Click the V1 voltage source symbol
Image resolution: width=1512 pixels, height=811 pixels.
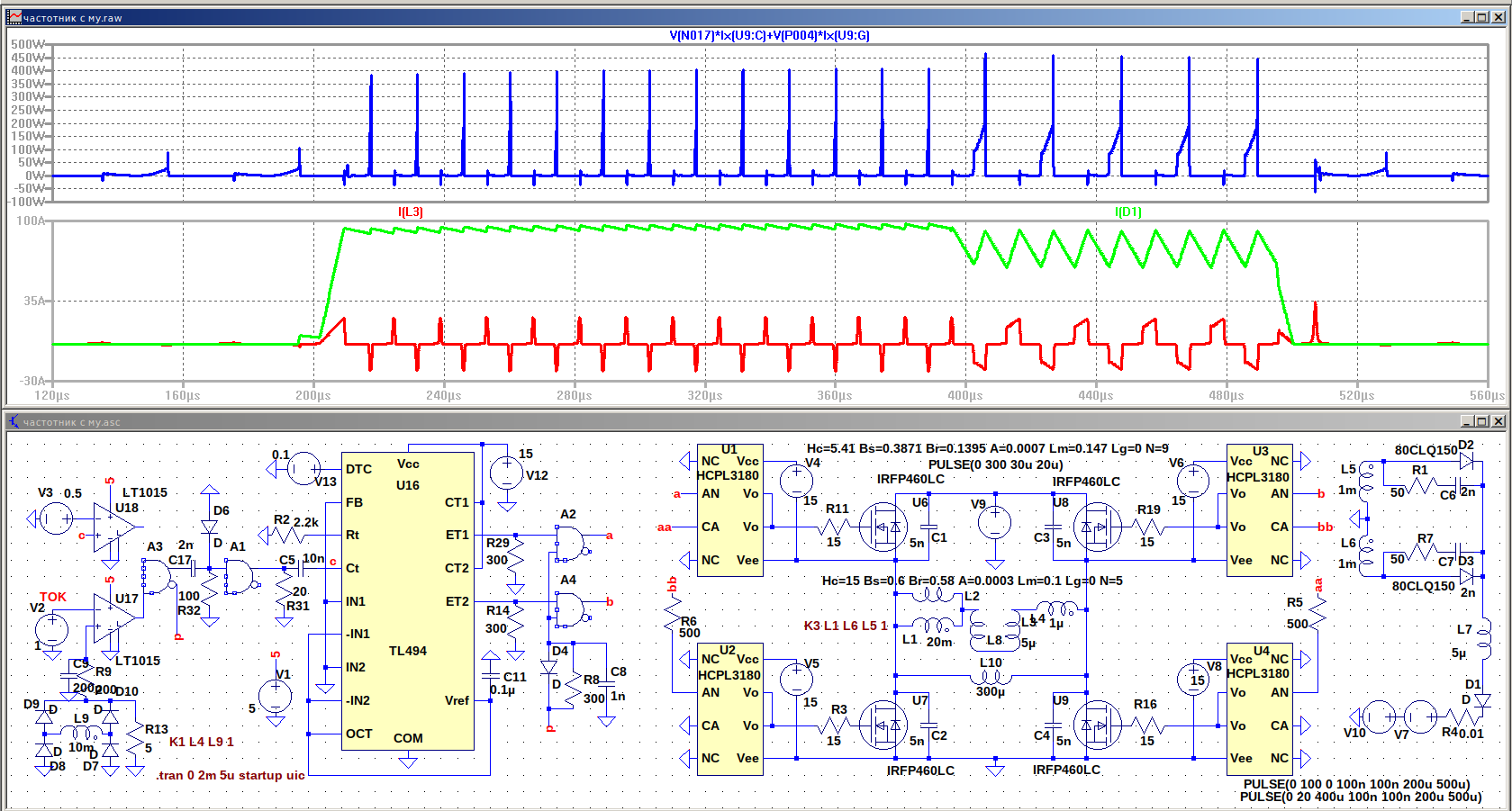[275, 696]
